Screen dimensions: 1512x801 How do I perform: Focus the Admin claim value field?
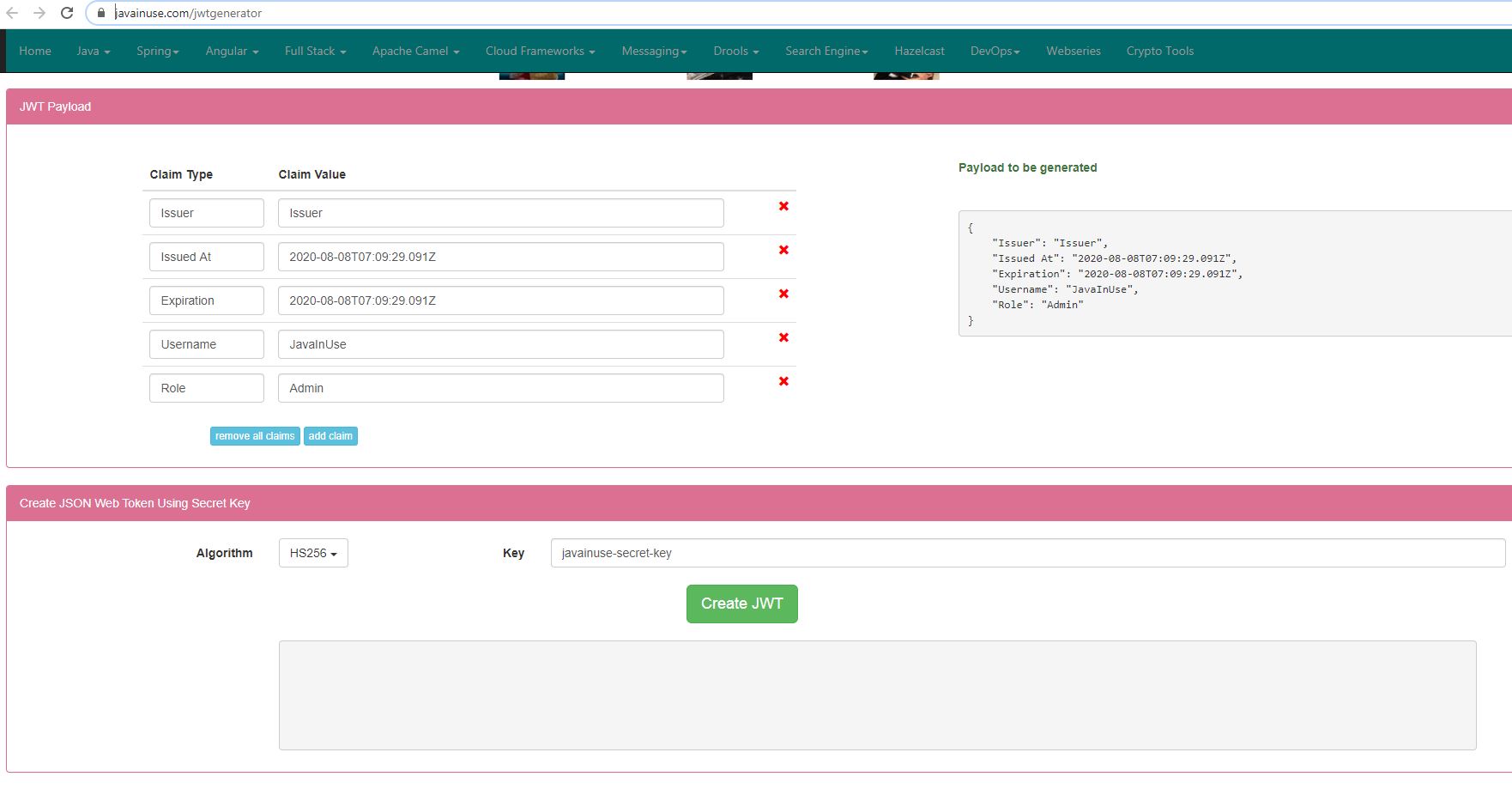(x=501, y=388)
